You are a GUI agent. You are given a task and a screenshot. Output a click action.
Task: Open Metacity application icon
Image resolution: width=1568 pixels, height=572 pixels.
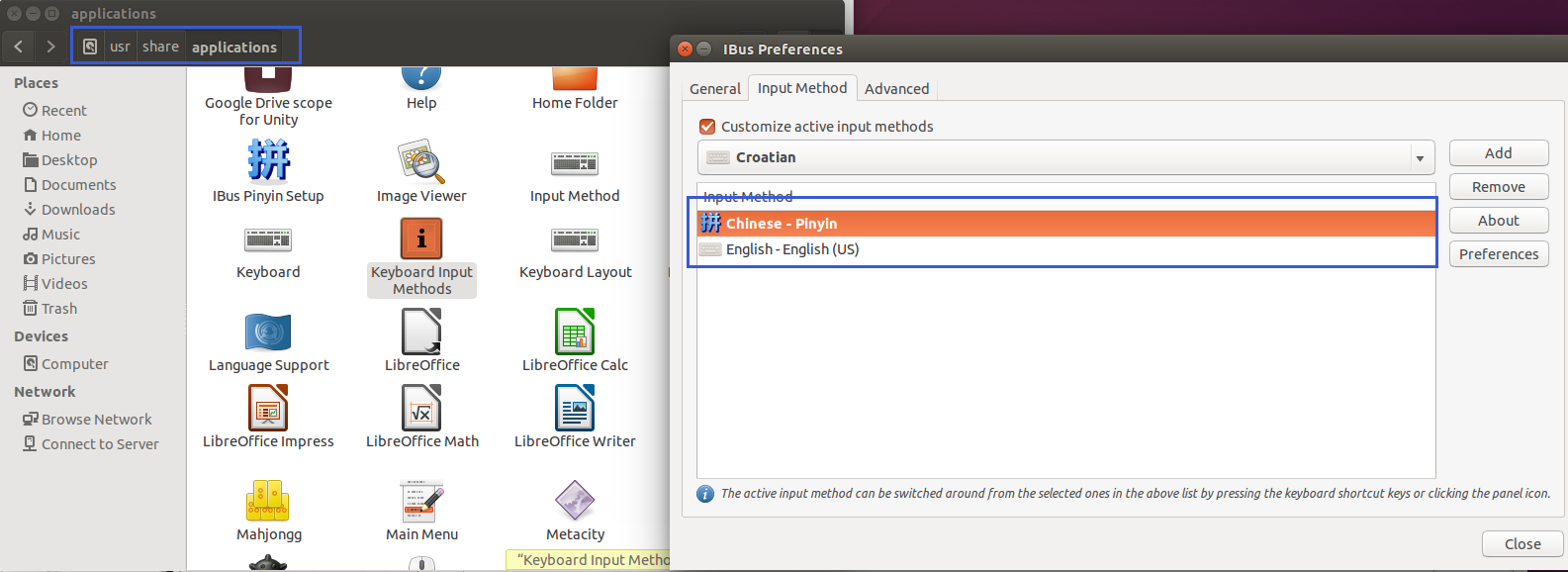point(575,500)
